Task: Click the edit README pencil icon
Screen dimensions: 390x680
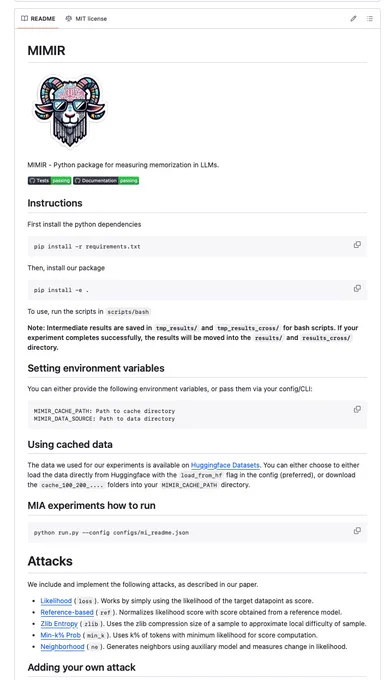Action: click(354, 19)
